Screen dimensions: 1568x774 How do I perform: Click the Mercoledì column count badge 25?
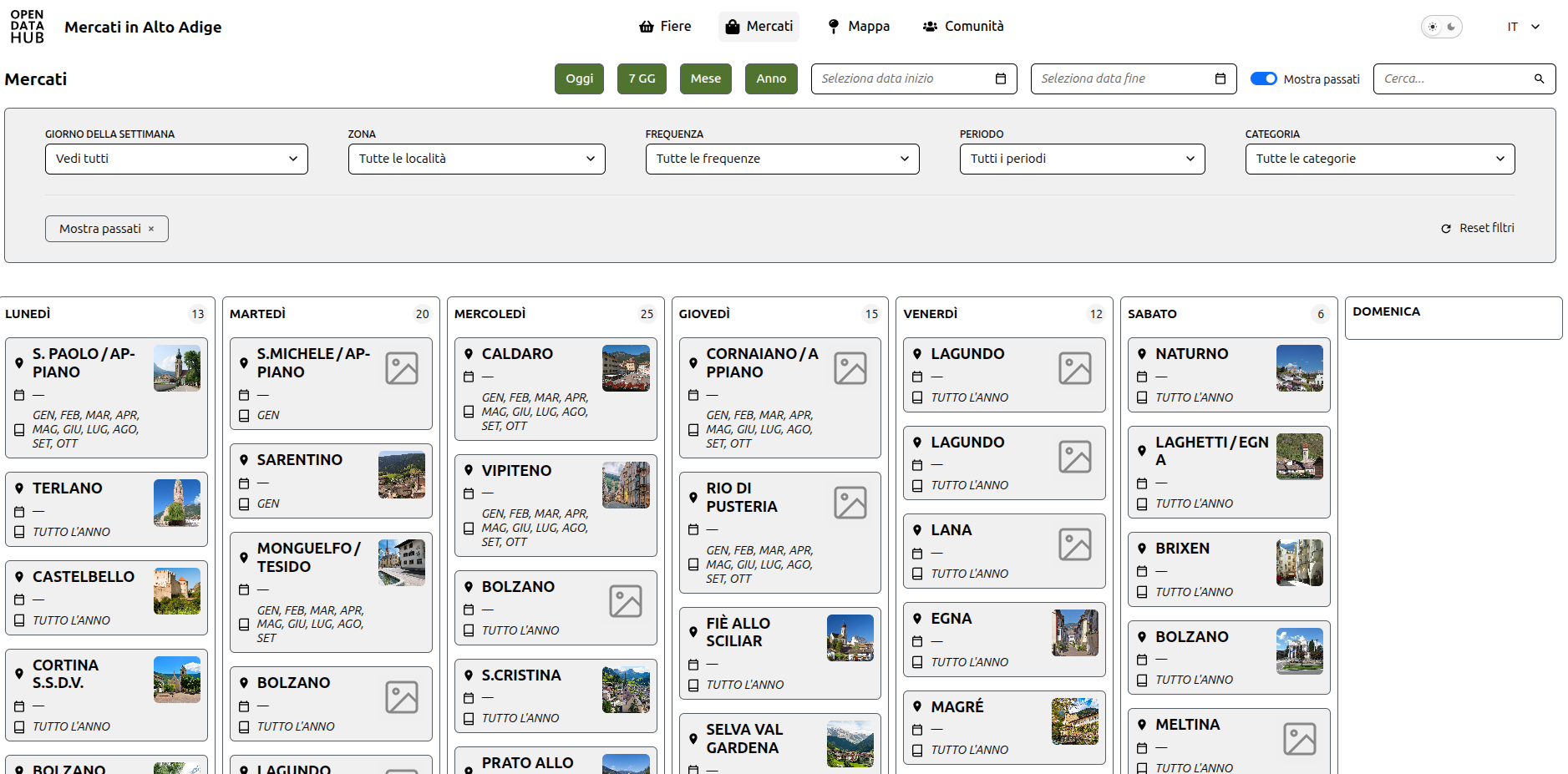pyautogui.click(x=647, y=314)
